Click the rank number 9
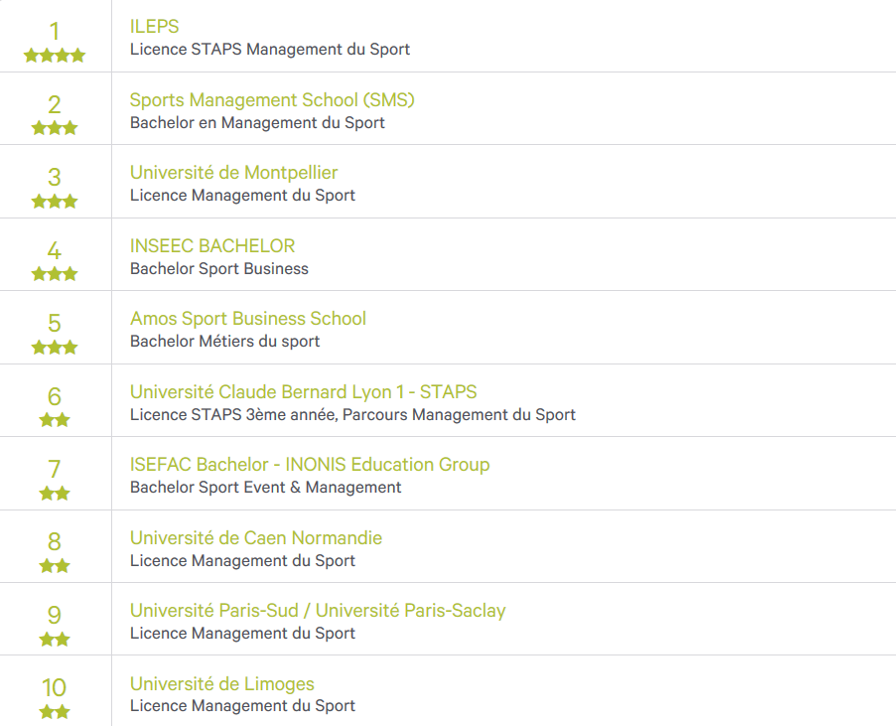The height and width of the screenshot is (726, 896). click(54, 615)
